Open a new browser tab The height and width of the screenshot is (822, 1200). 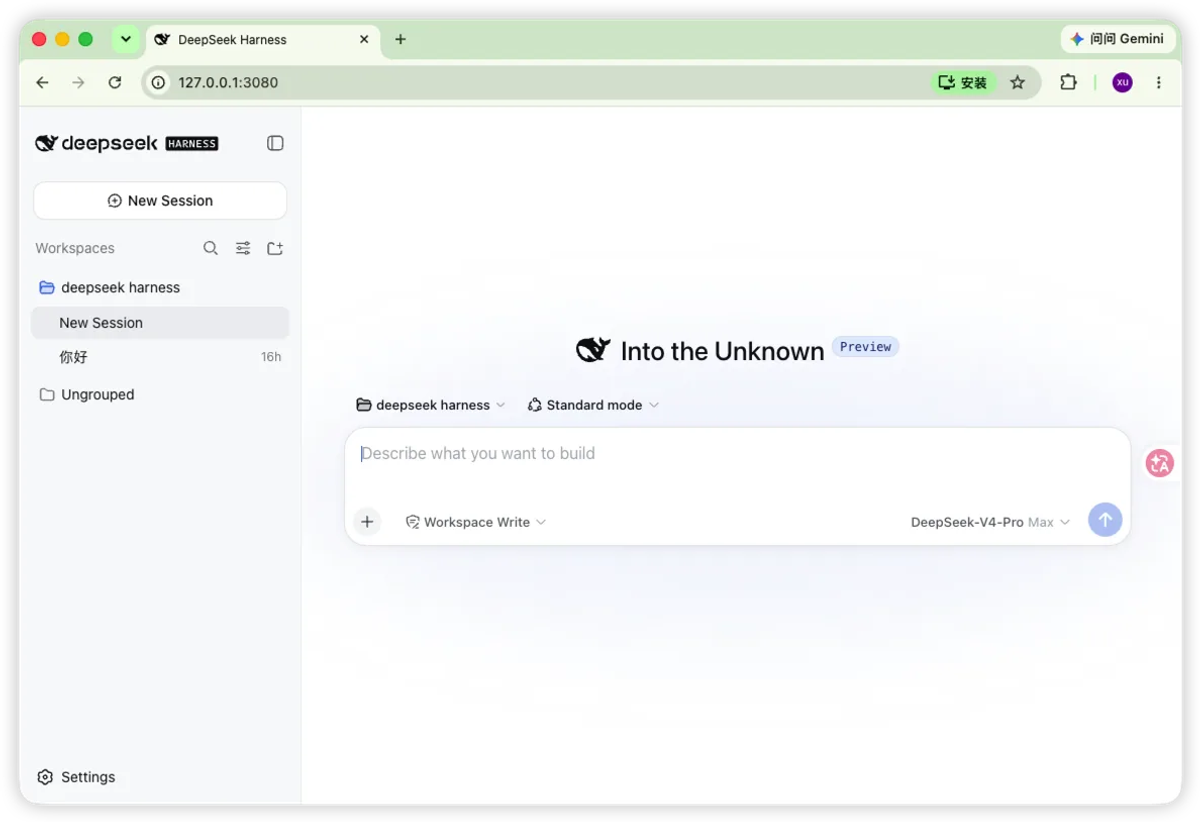[x=400, y=39]
